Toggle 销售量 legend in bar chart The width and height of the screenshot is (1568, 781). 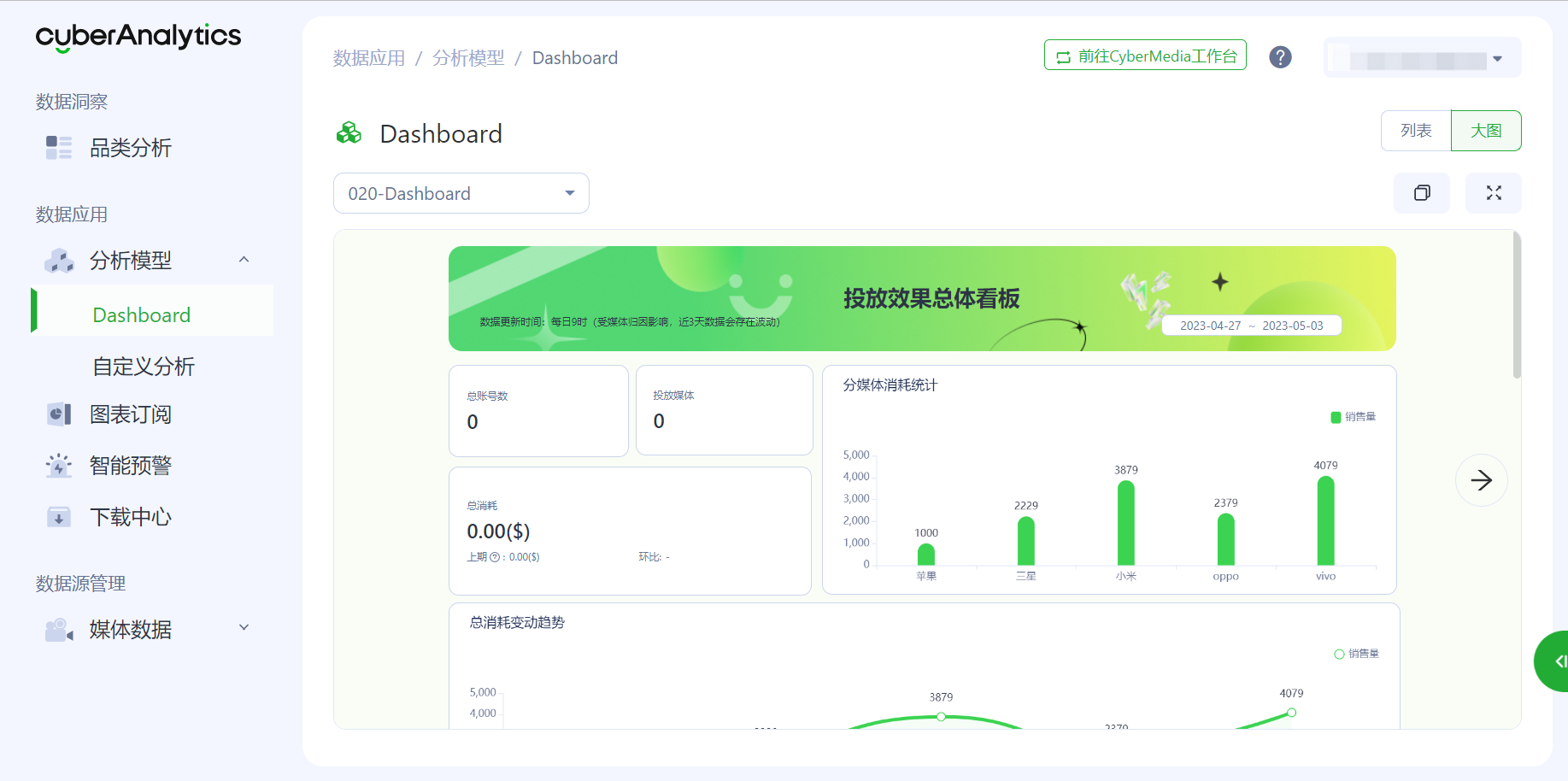click(1353, 417)
